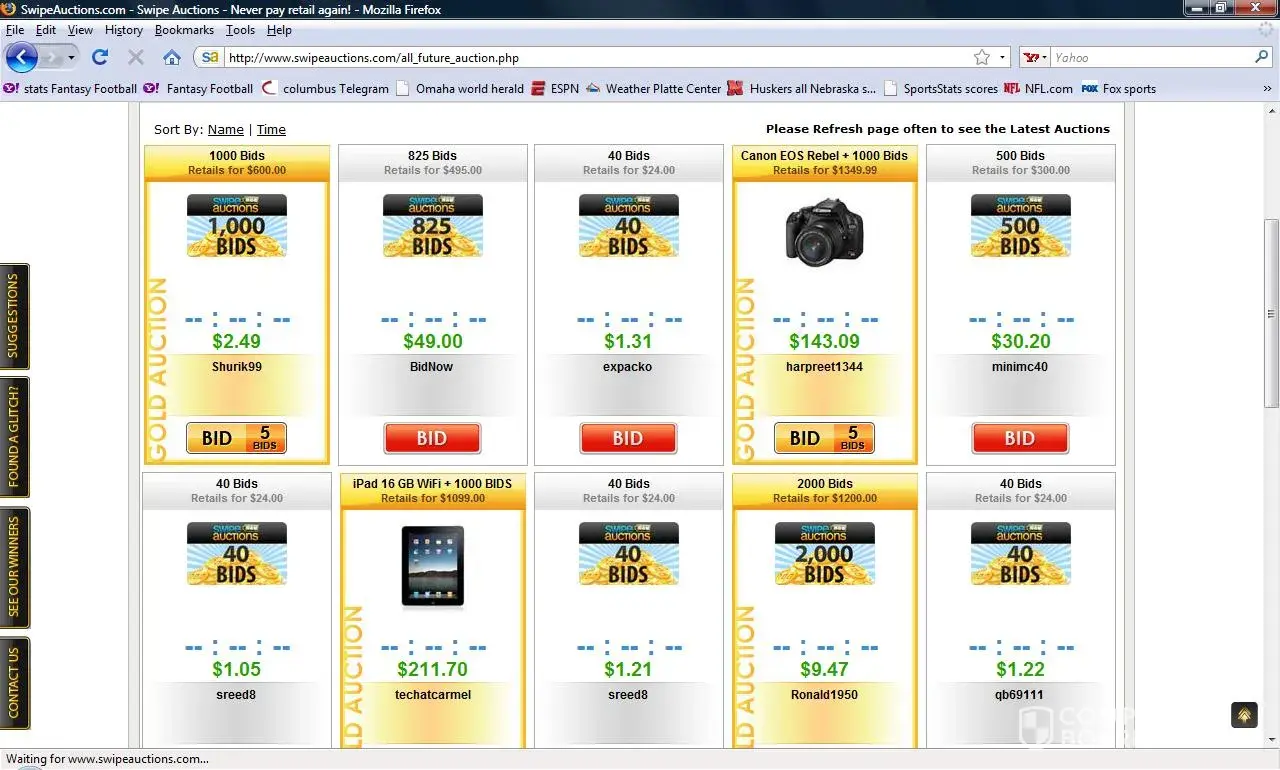The height and width of the screenshot is (770, 1280).
Task: Open the NFL.com bookmark
Action: tap(1039, 89)
